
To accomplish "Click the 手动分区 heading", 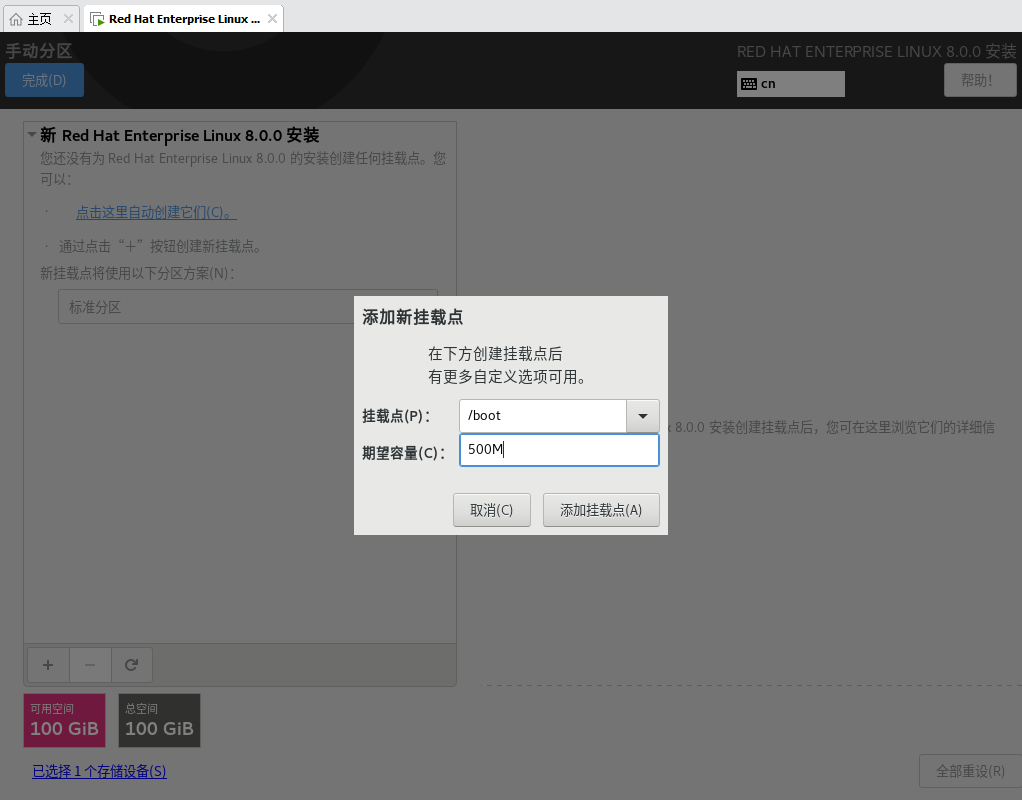I will click(x=39, y=51).
